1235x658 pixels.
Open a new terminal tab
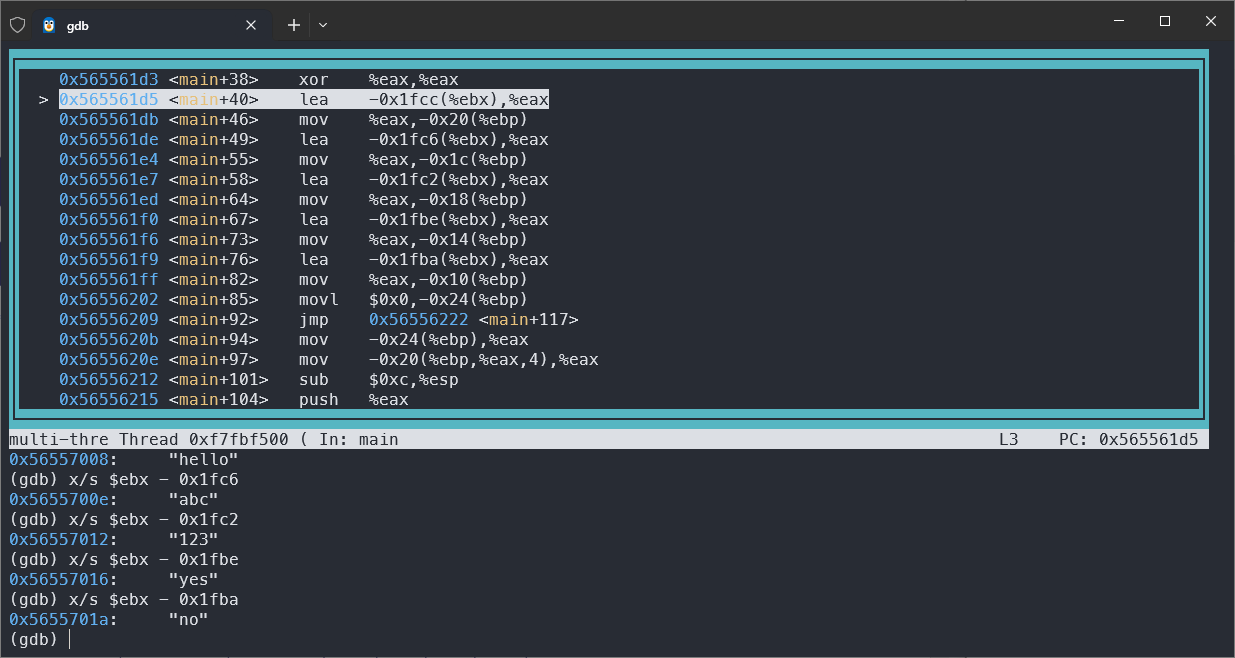[x=293, y=25]
